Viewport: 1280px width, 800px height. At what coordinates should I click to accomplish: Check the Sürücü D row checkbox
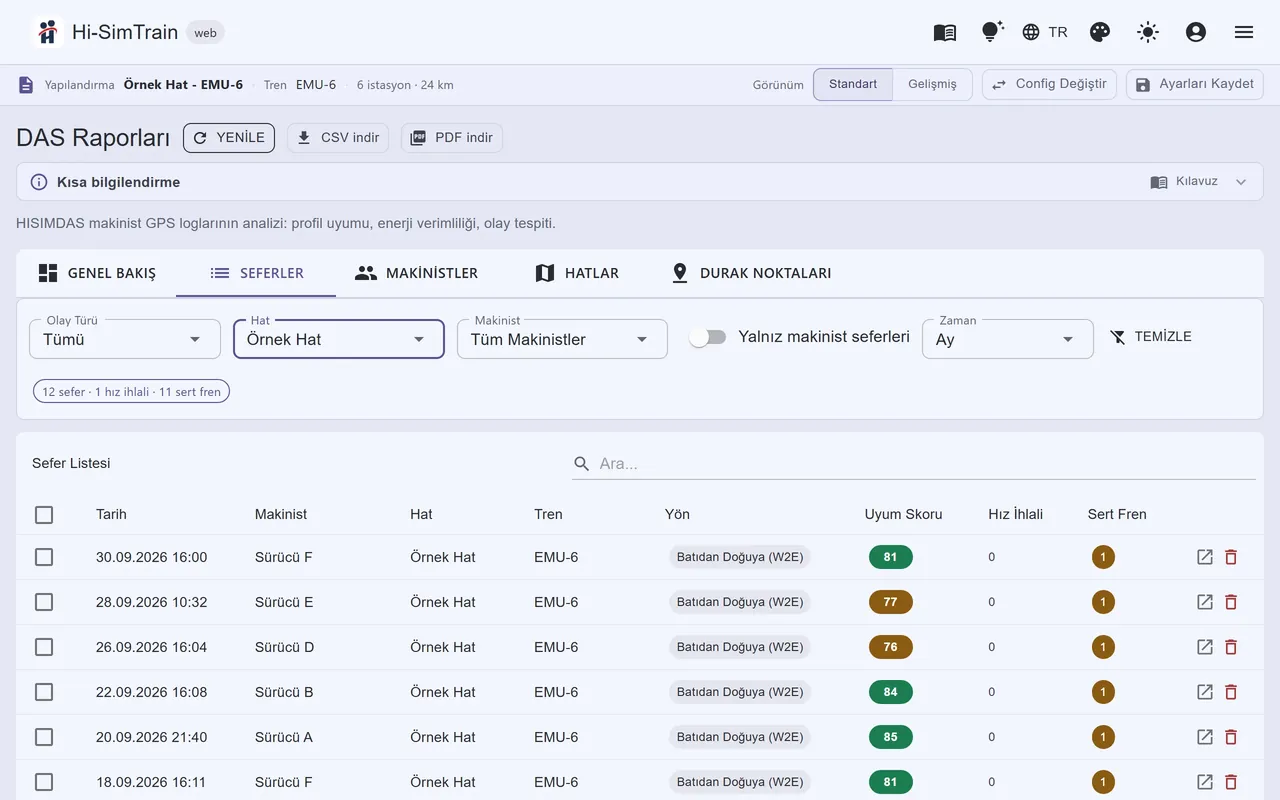(44, 647)
